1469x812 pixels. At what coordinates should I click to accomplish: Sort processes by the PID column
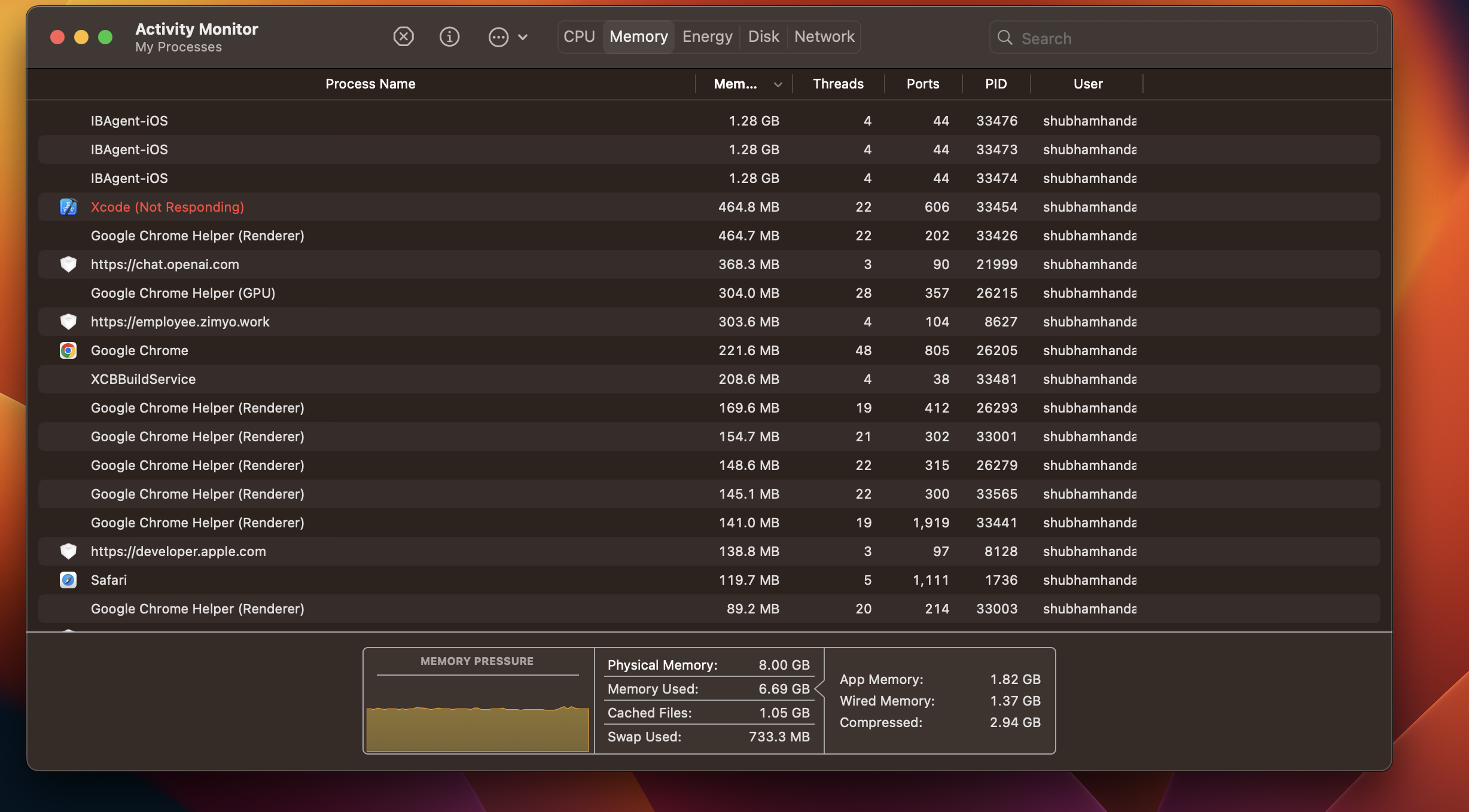tap(996, 84)
